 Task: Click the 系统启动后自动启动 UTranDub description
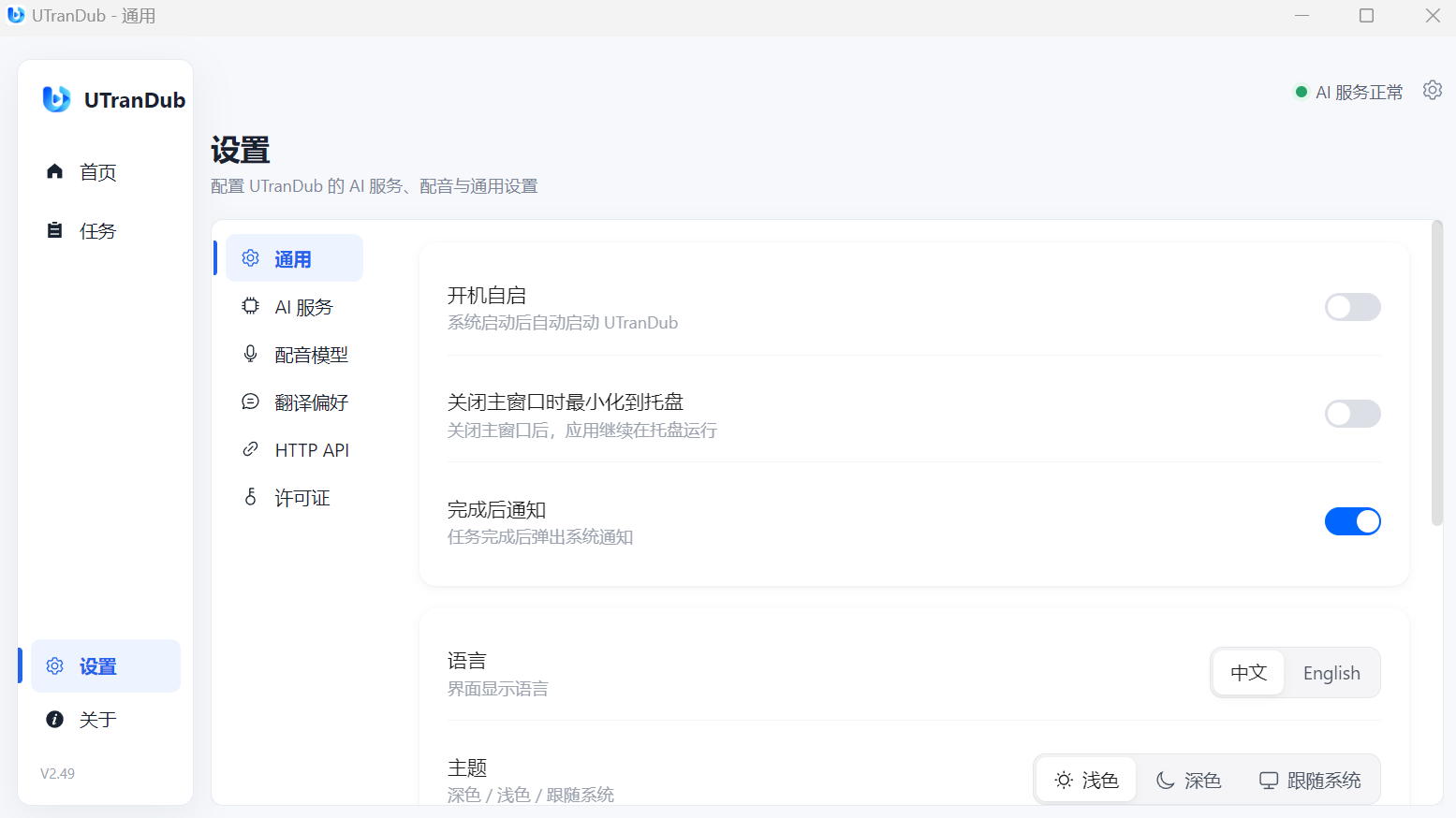[563, 323]
